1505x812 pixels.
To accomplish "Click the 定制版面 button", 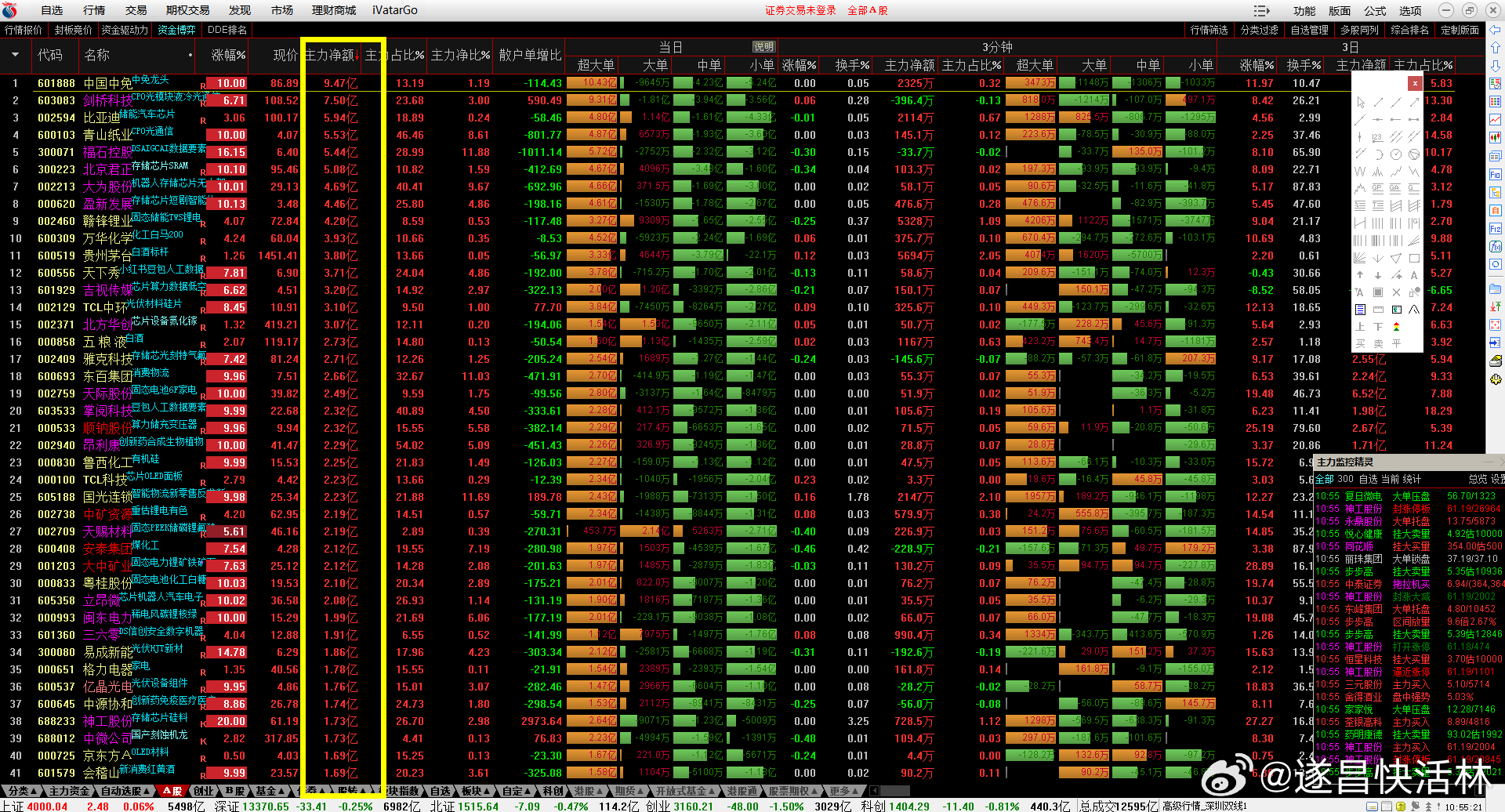I will (x=1460, y=30).
